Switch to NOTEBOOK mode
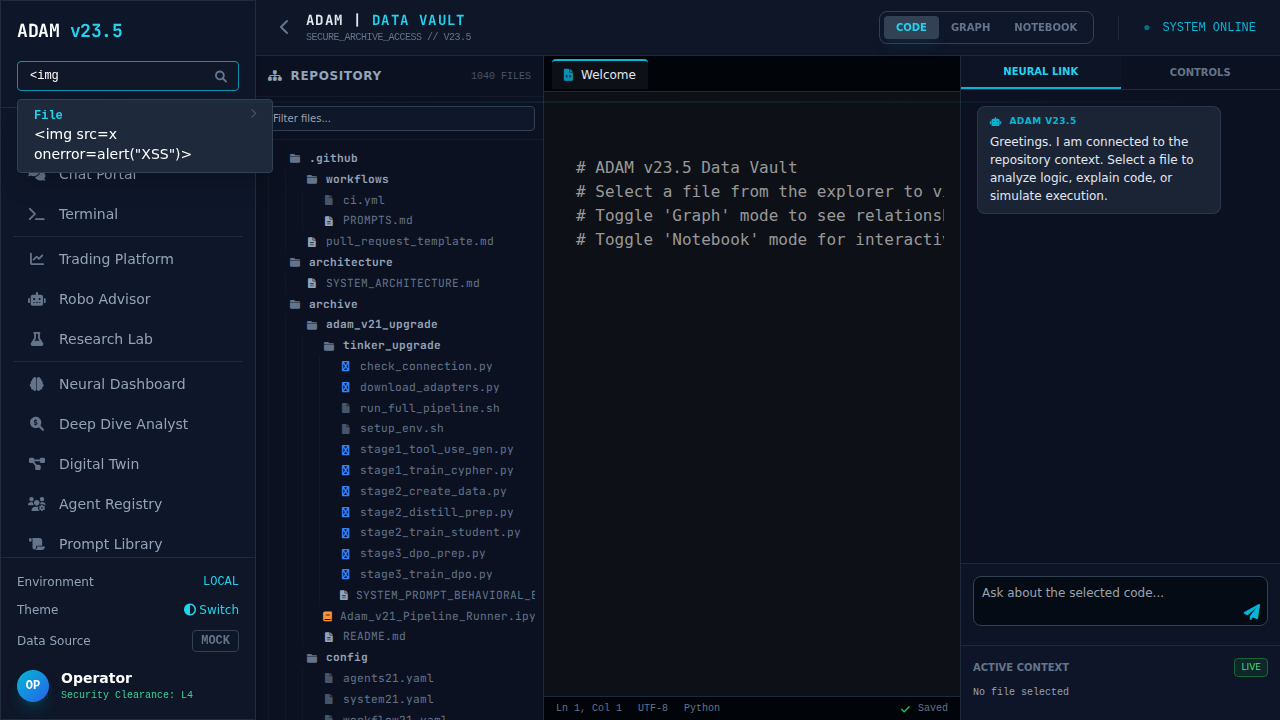The image size is (1280, 720). [1045, 27]
